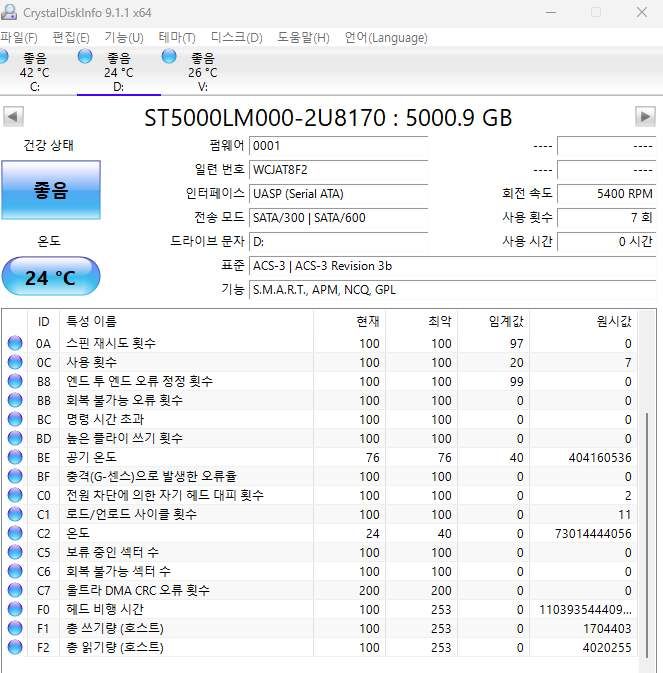Click status orb for attribute ID BE
Screen dimensions: 663x673
click(x=15, y=457)
